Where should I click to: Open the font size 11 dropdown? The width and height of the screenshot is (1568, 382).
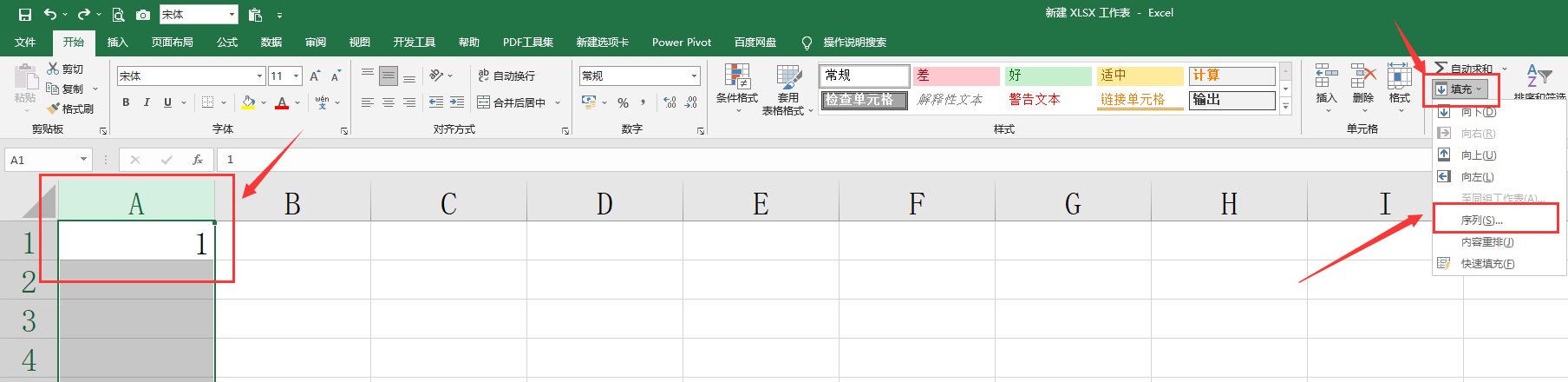296,76
